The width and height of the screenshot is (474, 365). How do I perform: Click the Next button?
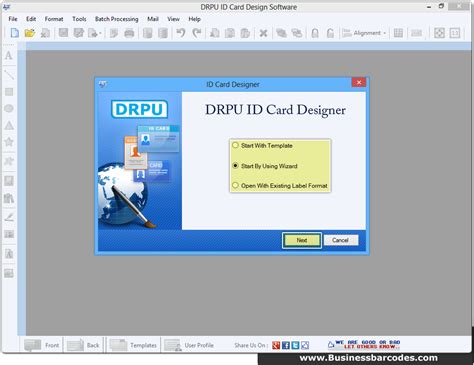(x=302, y=240)
